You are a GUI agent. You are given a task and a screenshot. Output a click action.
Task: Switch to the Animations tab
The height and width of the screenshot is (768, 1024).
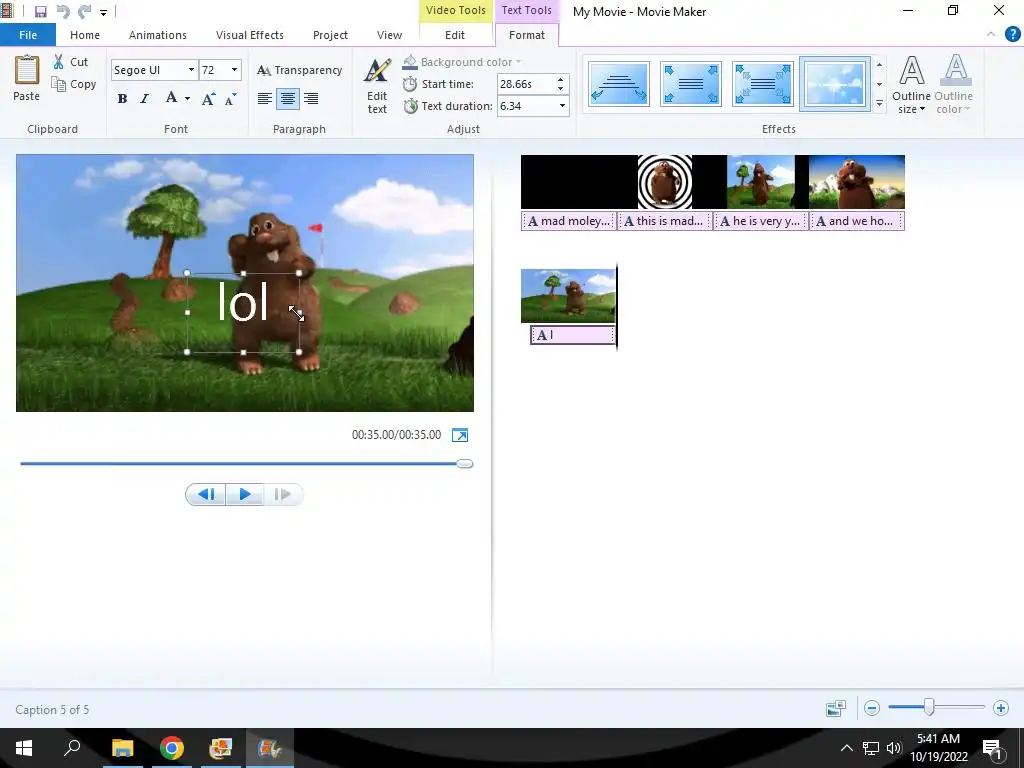point(157,35)
